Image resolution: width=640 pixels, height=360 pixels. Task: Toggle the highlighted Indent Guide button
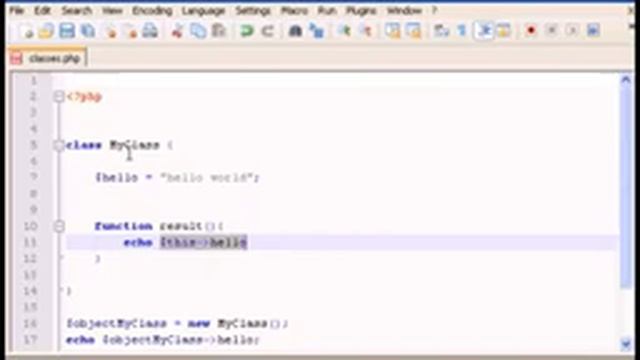484,31
